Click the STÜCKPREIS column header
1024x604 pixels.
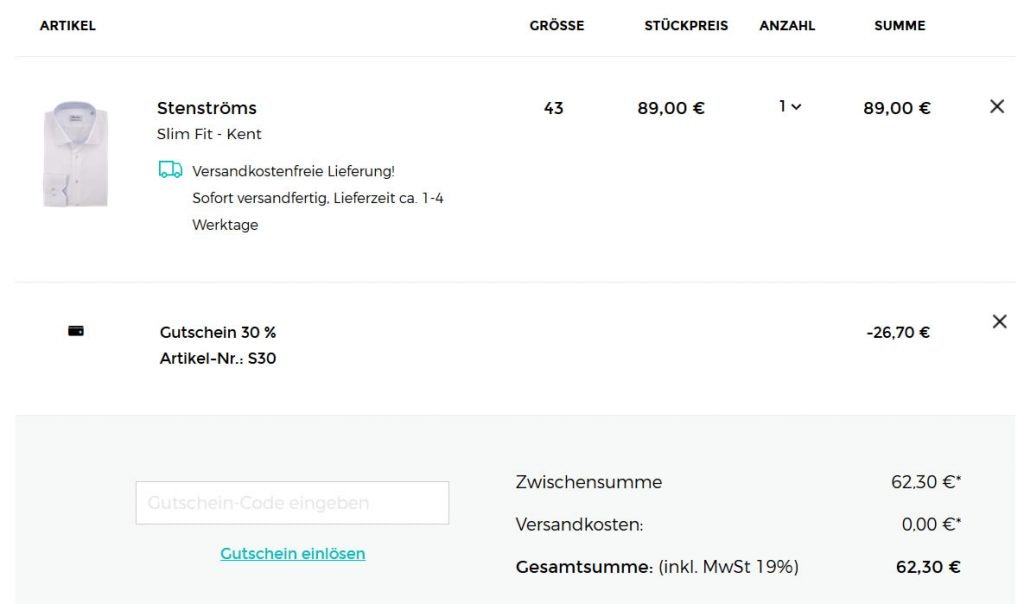point(686,26)
